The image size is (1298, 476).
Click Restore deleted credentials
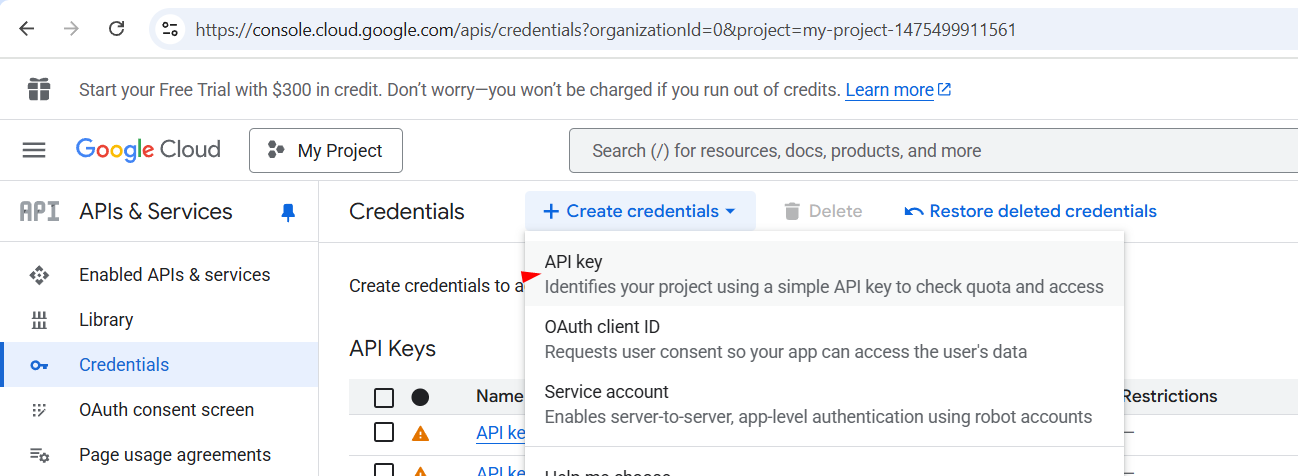[x=1030, y=211]
